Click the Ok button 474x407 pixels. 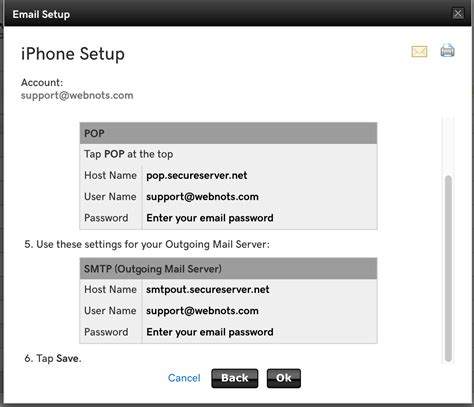point(284,378)
